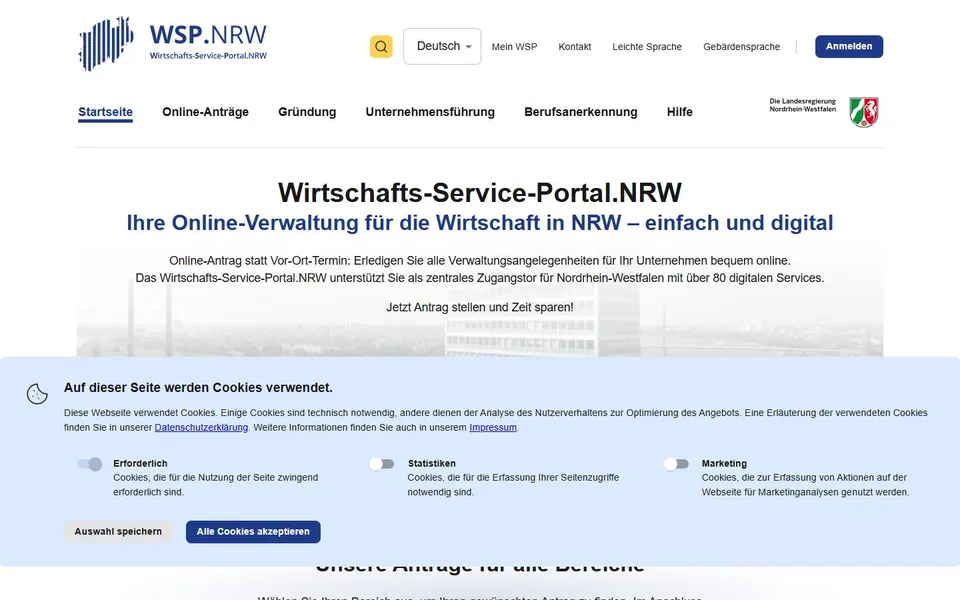Click the WSP.NRW logo
The height and width of the screenshot is (600, 960).
173,43
